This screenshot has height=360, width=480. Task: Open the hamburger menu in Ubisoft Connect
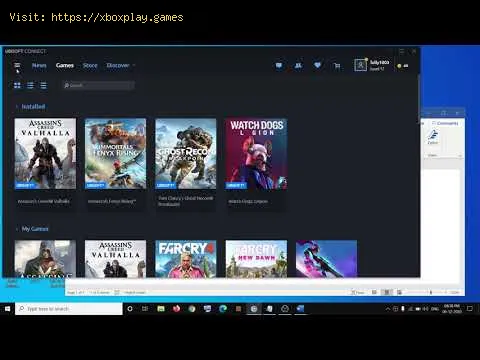coord(17,65)
